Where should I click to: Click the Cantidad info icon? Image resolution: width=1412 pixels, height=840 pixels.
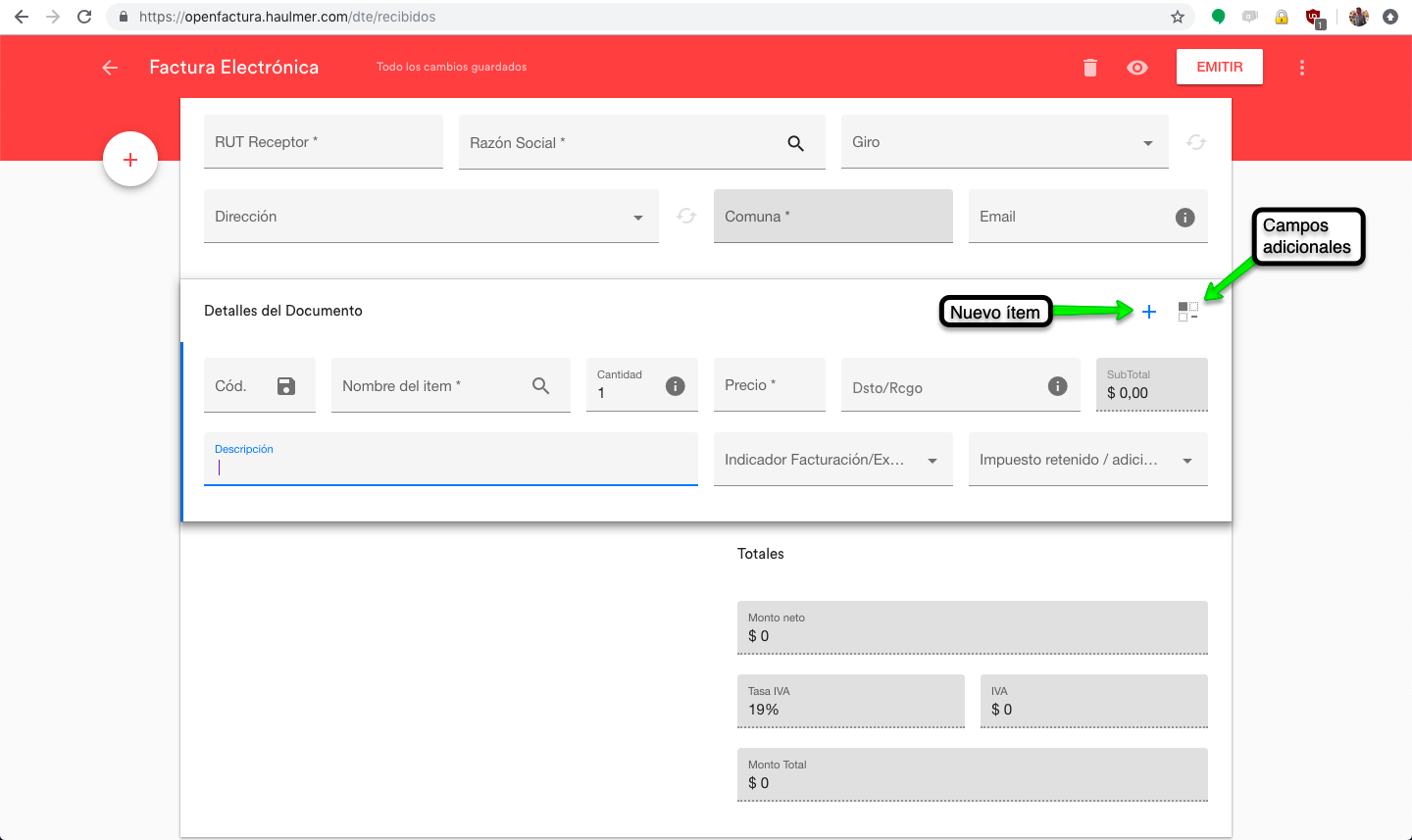[x=675, y=386]
